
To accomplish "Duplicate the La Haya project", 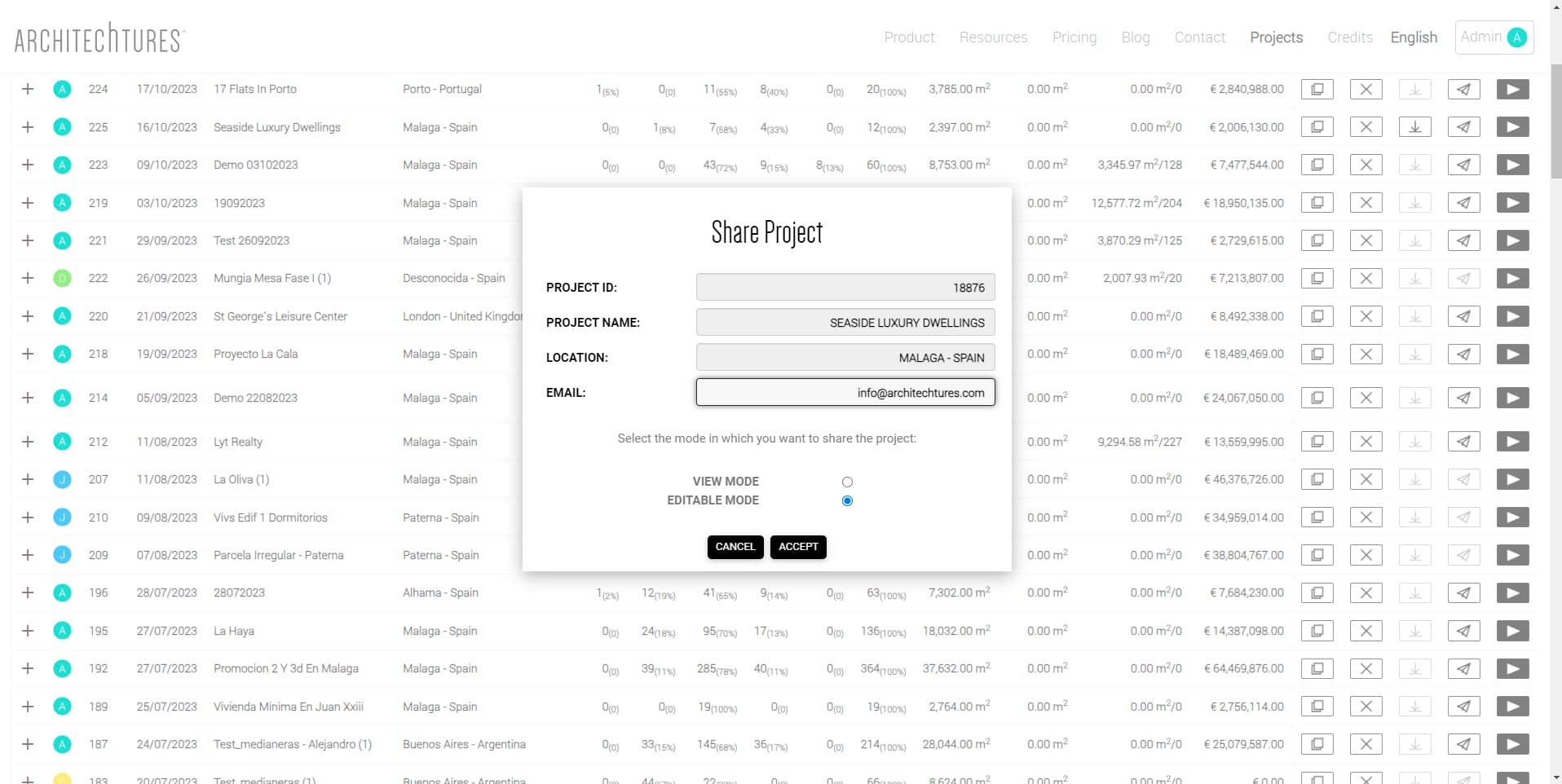I will (1317, 630).
